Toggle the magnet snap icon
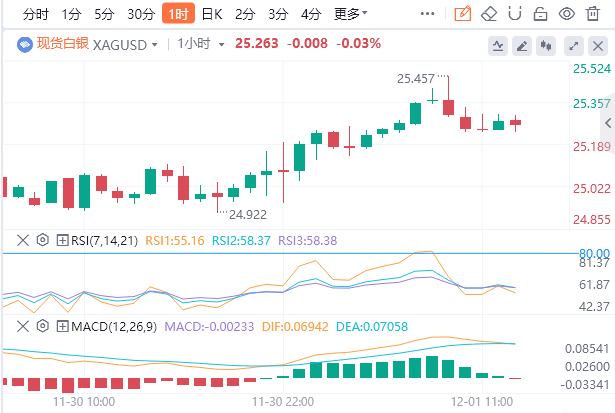 [x=516, y=14]
